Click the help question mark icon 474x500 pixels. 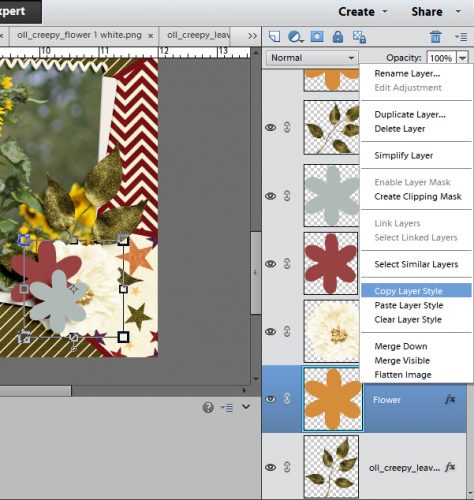tap(208, 407)
